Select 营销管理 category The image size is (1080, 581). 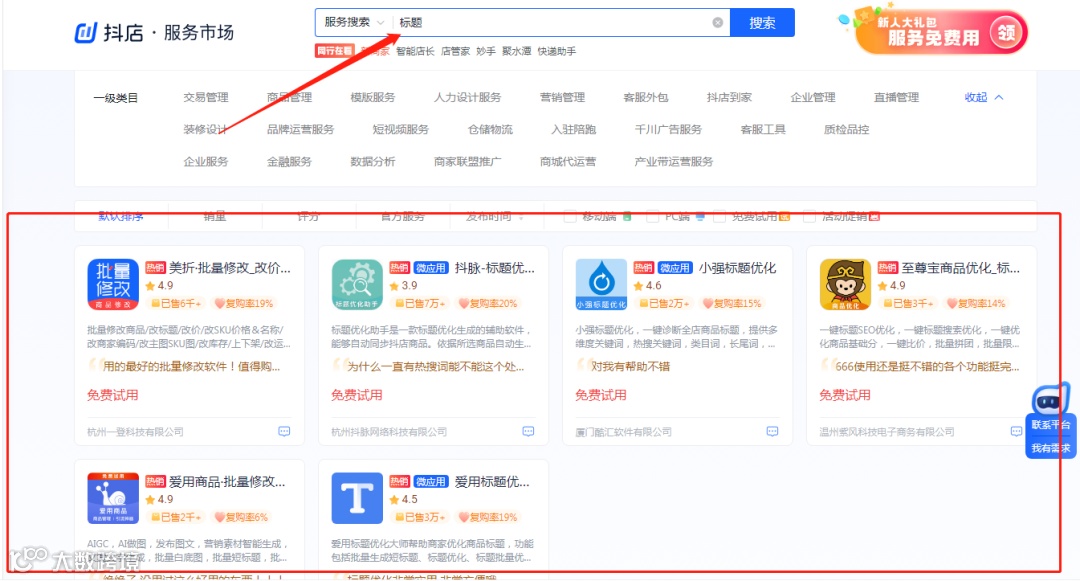tap(562, 97)
